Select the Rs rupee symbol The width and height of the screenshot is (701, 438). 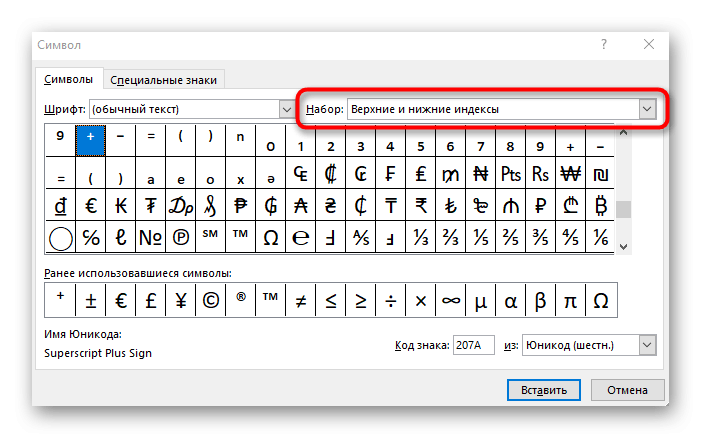point(541,173)
